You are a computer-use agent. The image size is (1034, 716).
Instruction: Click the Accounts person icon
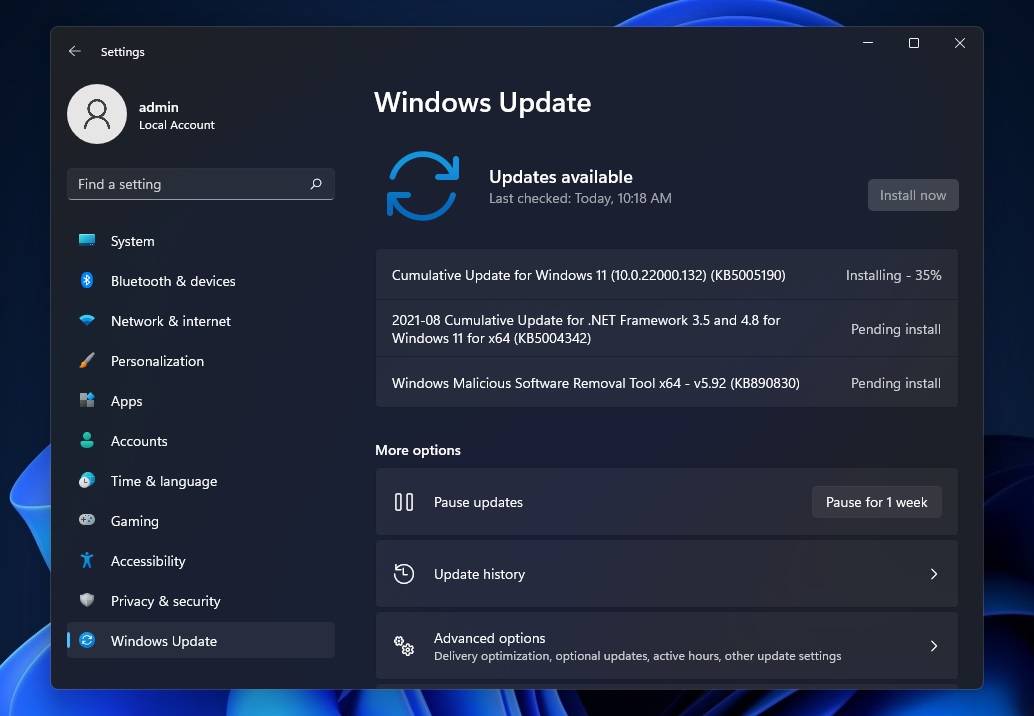pos(87,440)
